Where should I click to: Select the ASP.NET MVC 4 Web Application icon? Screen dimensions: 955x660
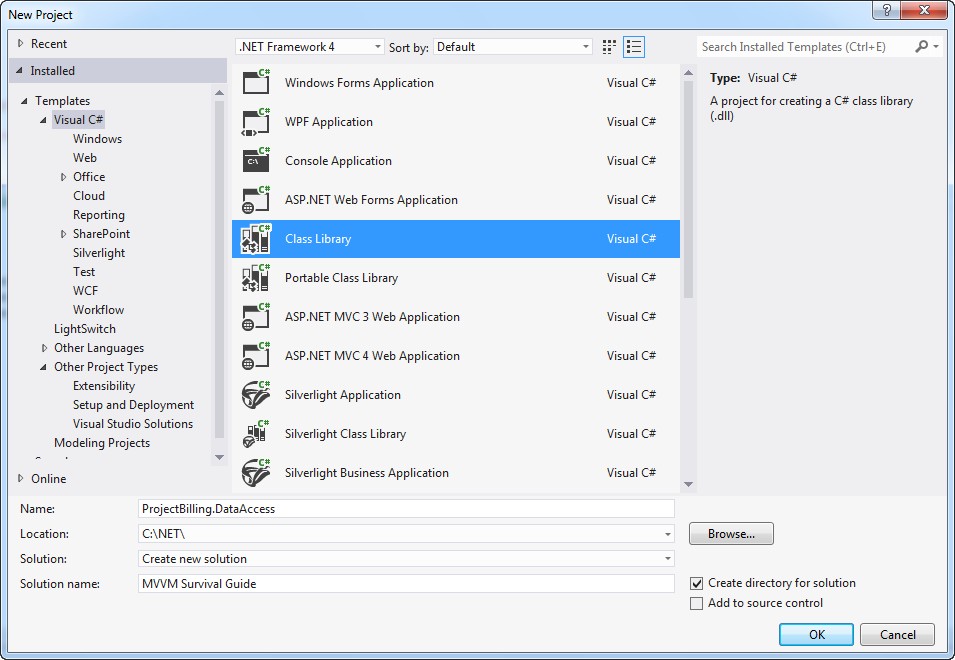click(x=256, y=355)
